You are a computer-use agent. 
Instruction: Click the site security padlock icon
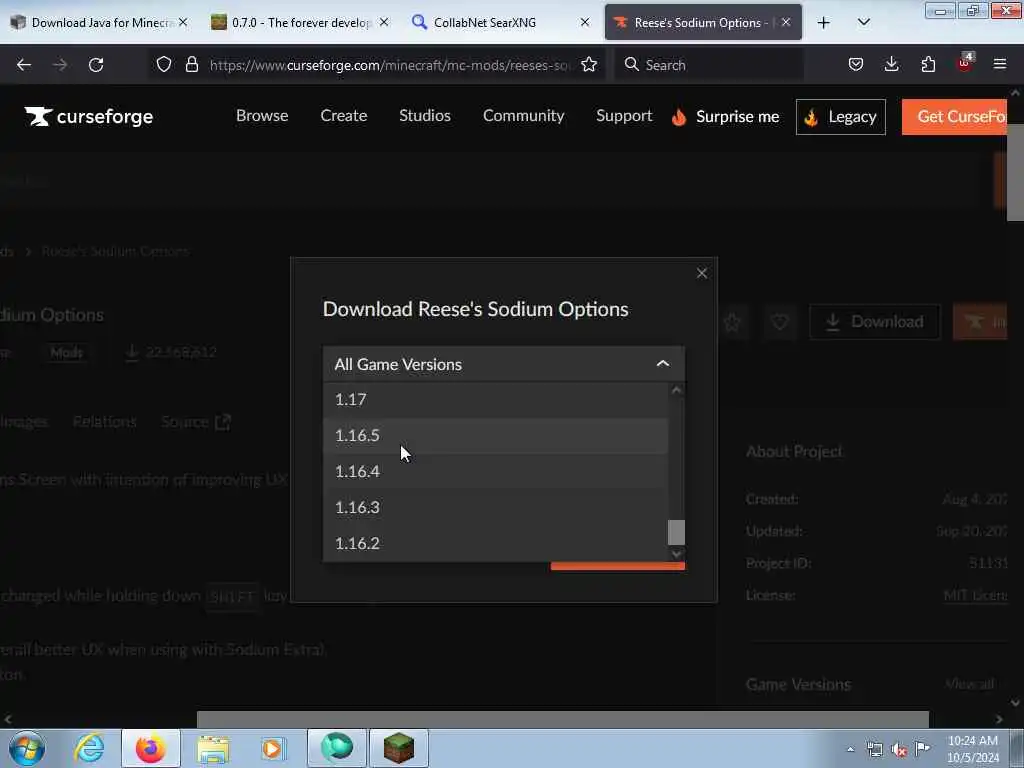[191, 65]
